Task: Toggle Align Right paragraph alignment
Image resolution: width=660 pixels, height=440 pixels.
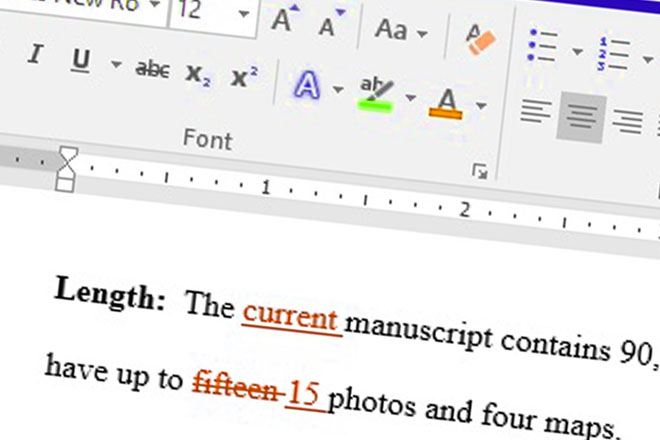Action: coord(627,122)
